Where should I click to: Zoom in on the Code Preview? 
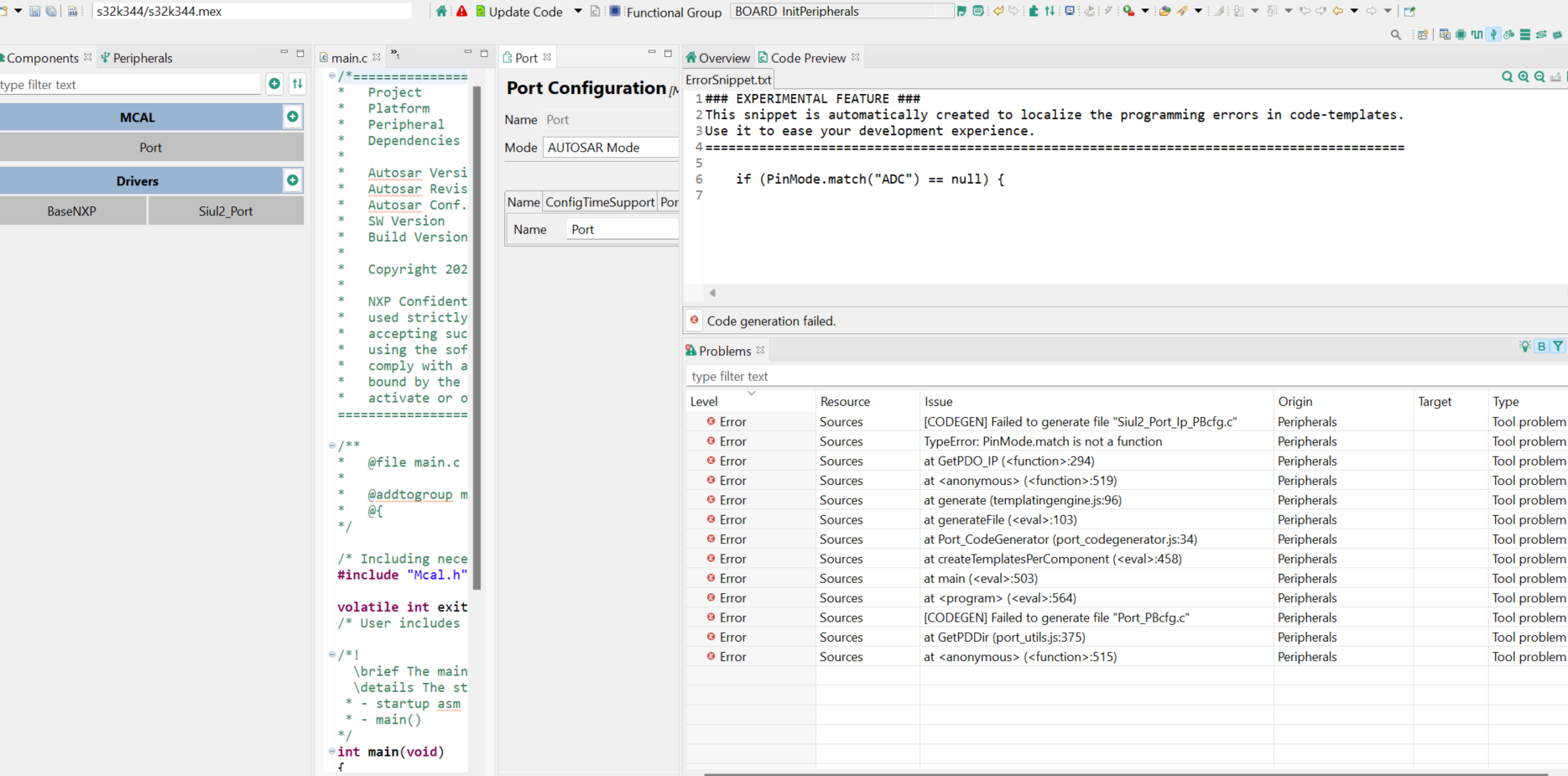point(1523,76)
